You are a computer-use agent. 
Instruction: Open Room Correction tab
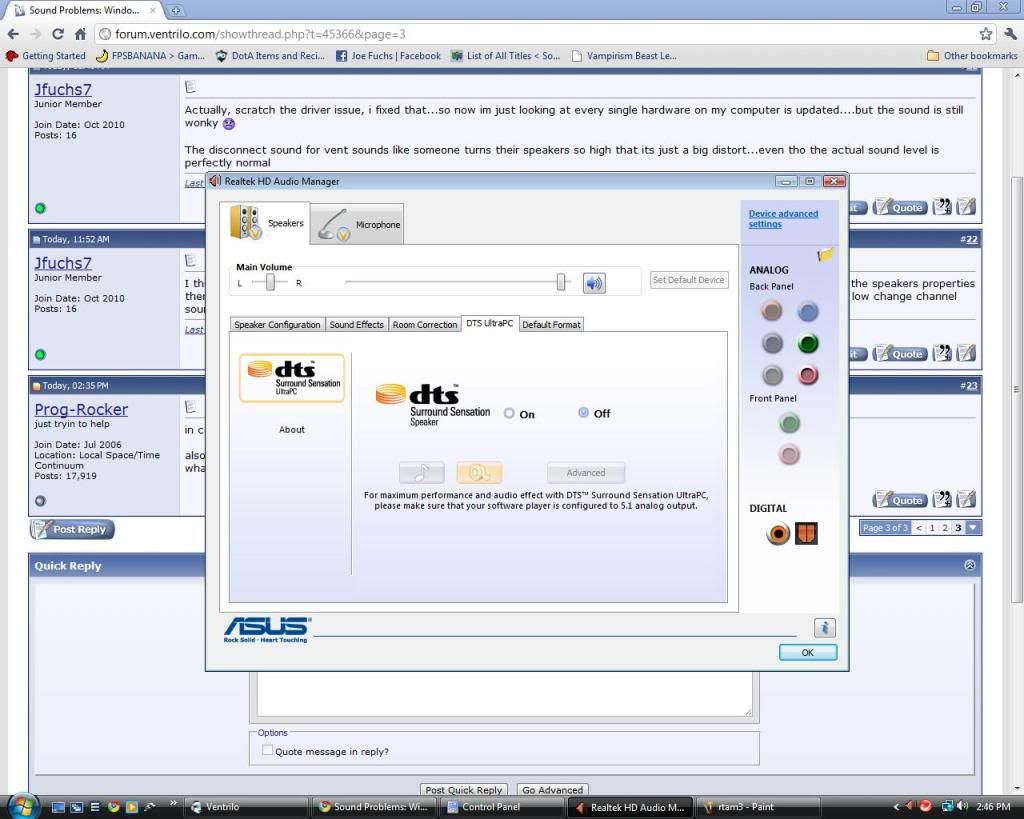(424, 325)
